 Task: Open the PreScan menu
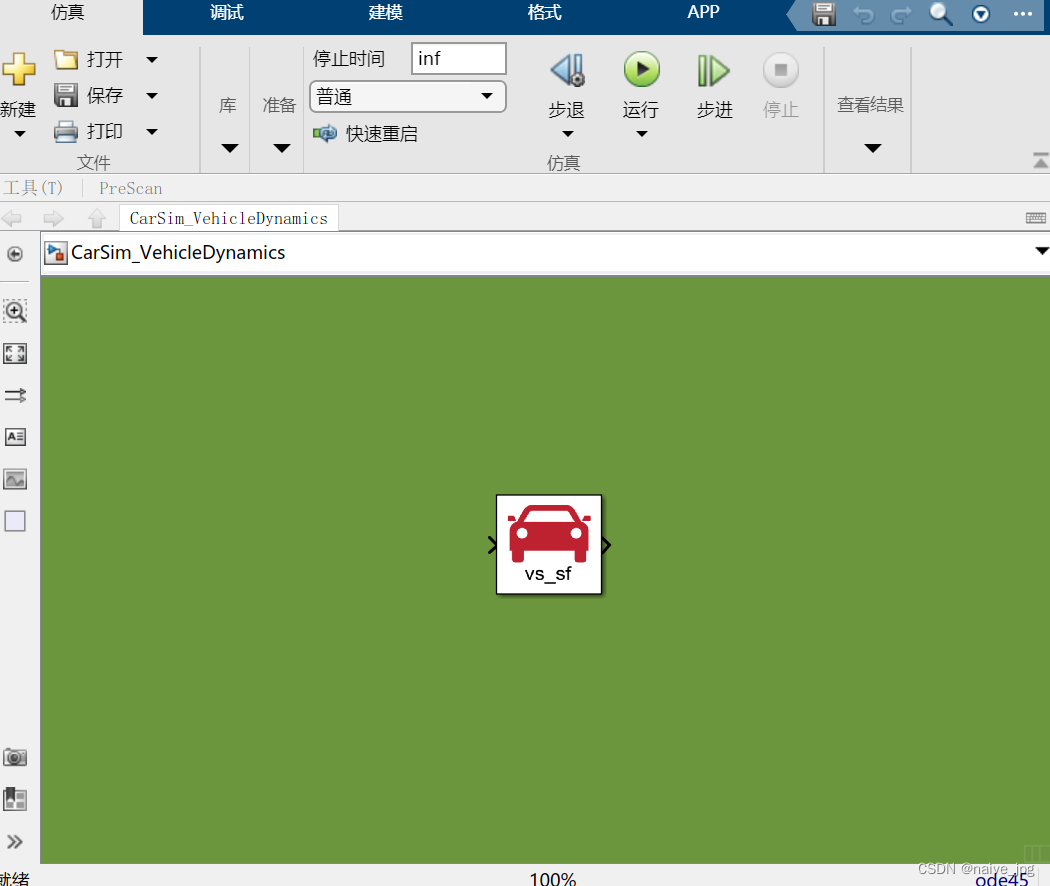click(x=131, y=188)
